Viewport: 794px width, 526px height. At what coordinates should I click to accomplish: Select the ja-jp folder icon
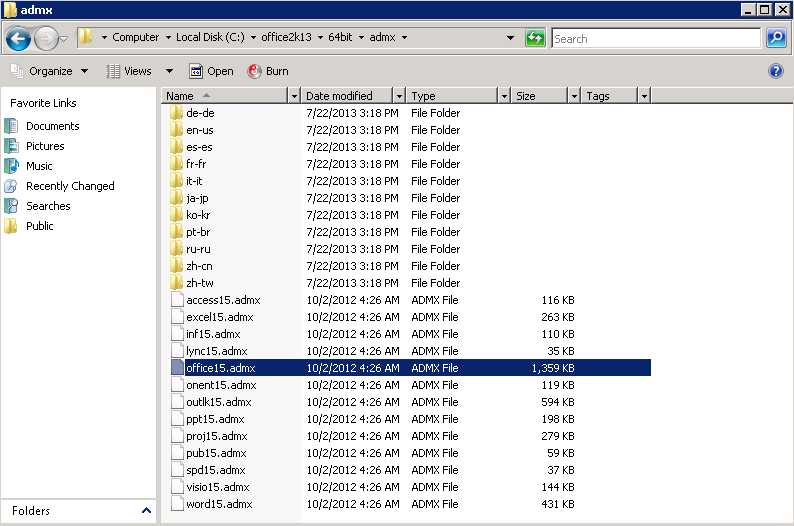coord(177,198)
